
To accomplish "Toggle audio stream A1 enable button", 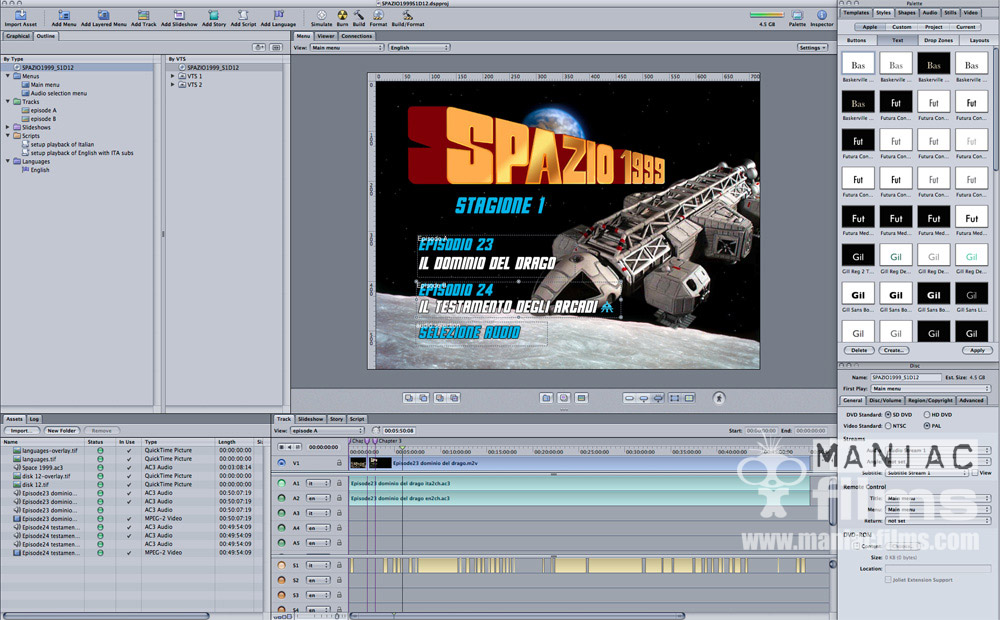I will (x=281, y=483).
